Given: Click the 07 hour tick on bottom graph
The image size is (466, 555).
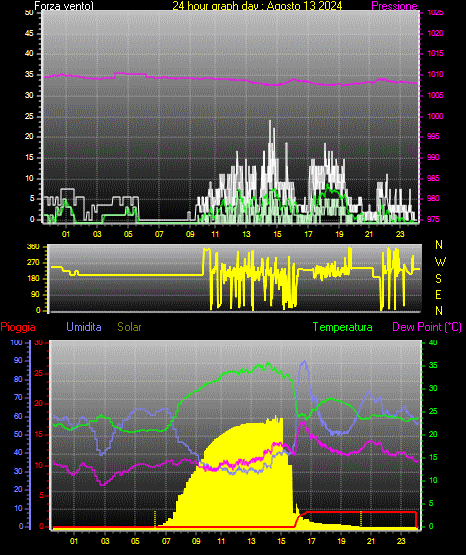Looking at the screenshot, I should pos(166,541).
